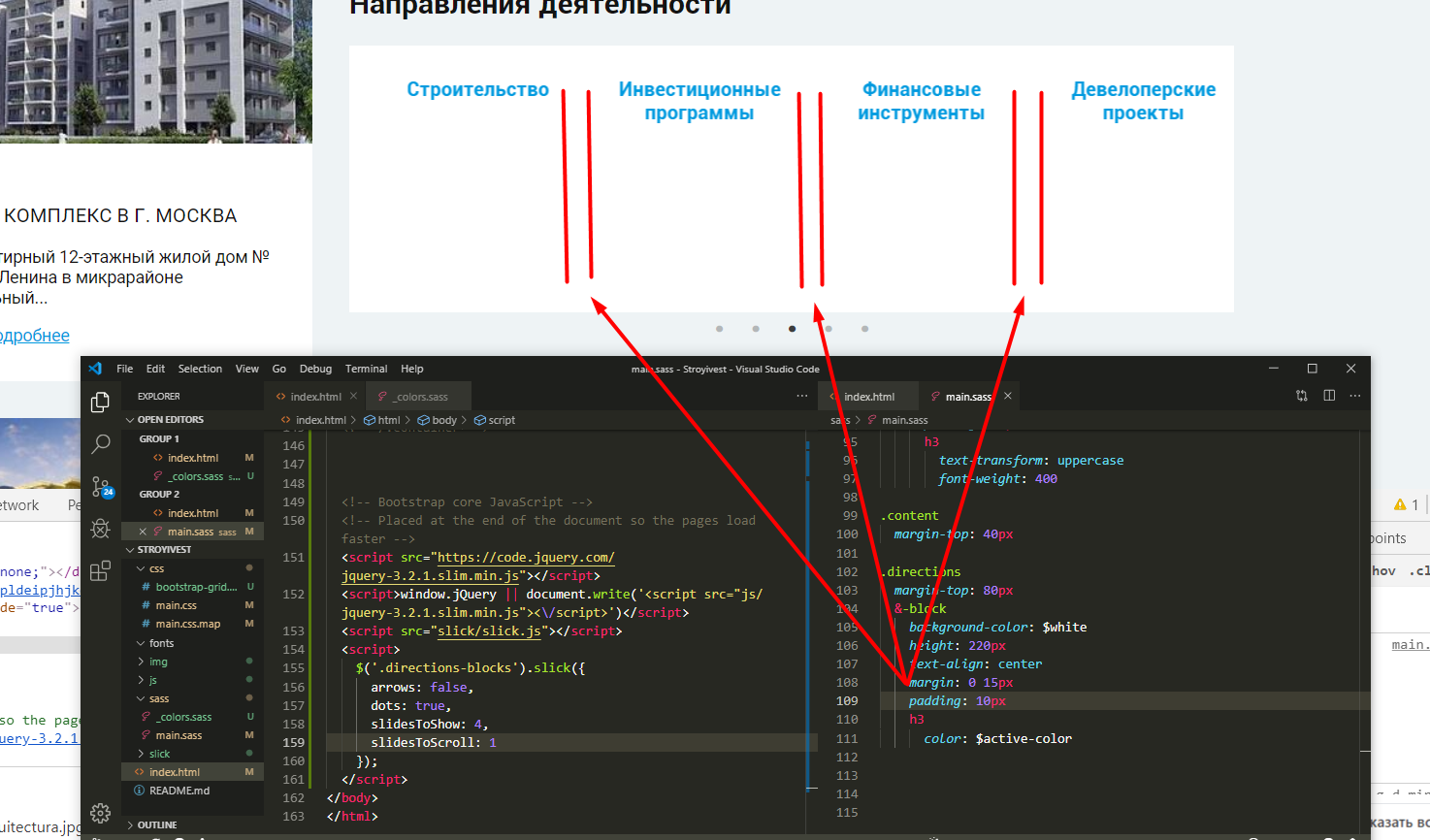Click Девелоперские проекты heading
The width and height of the screenshot is (1430, 840).
click(1143, 101)
